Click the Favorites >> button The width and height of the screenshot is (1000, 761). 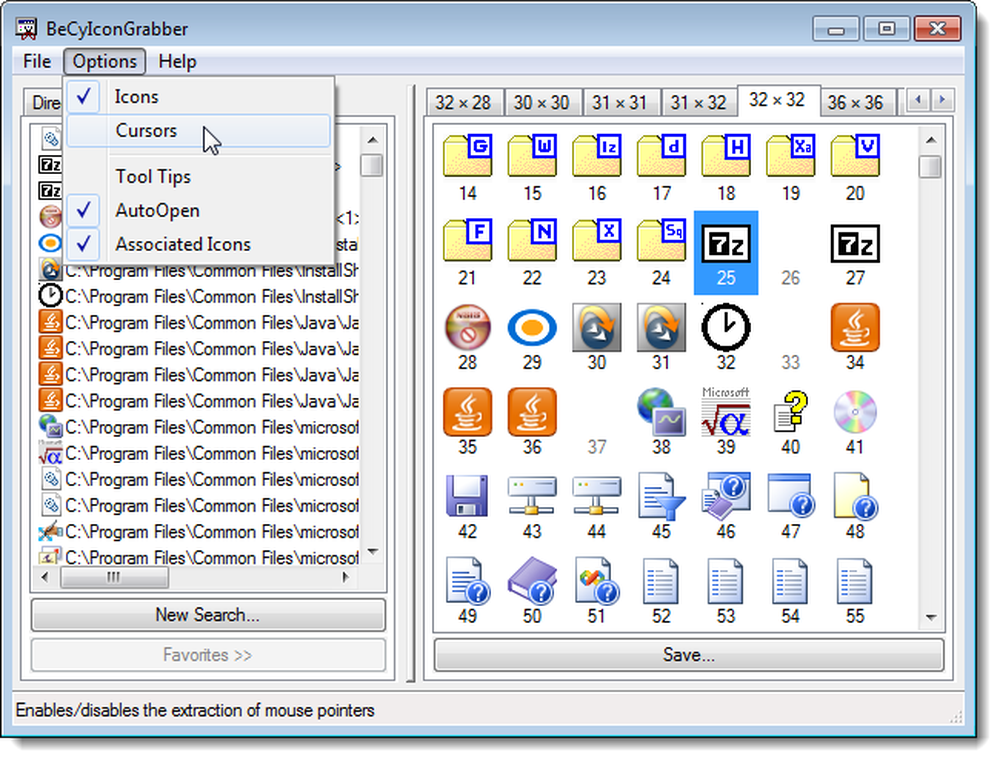coord(208,655)
